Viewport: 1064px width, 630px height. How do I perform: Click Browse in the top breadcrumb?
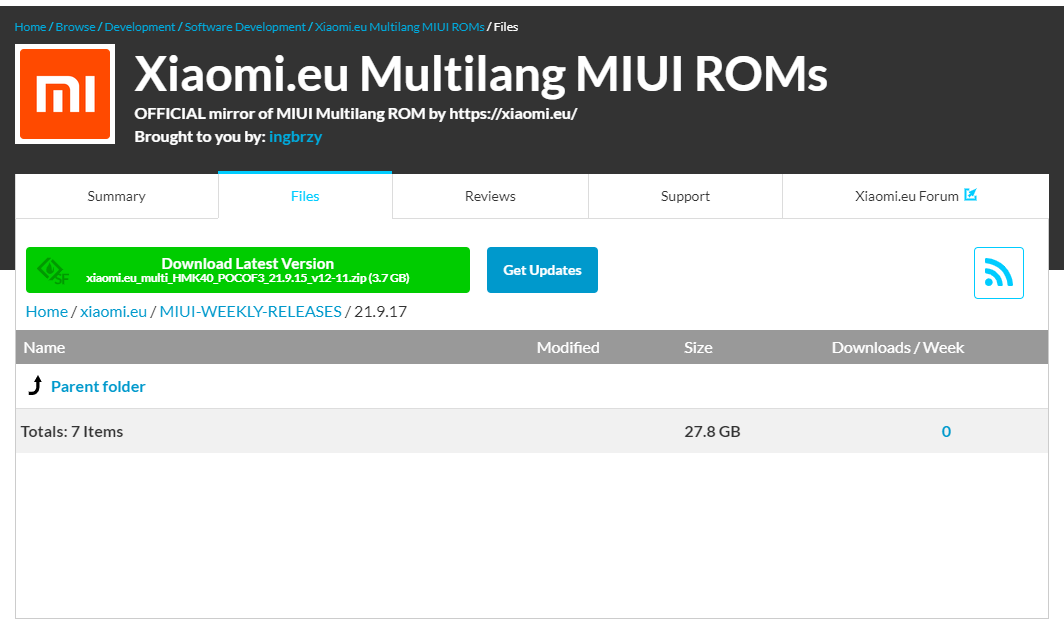point(75,26)
